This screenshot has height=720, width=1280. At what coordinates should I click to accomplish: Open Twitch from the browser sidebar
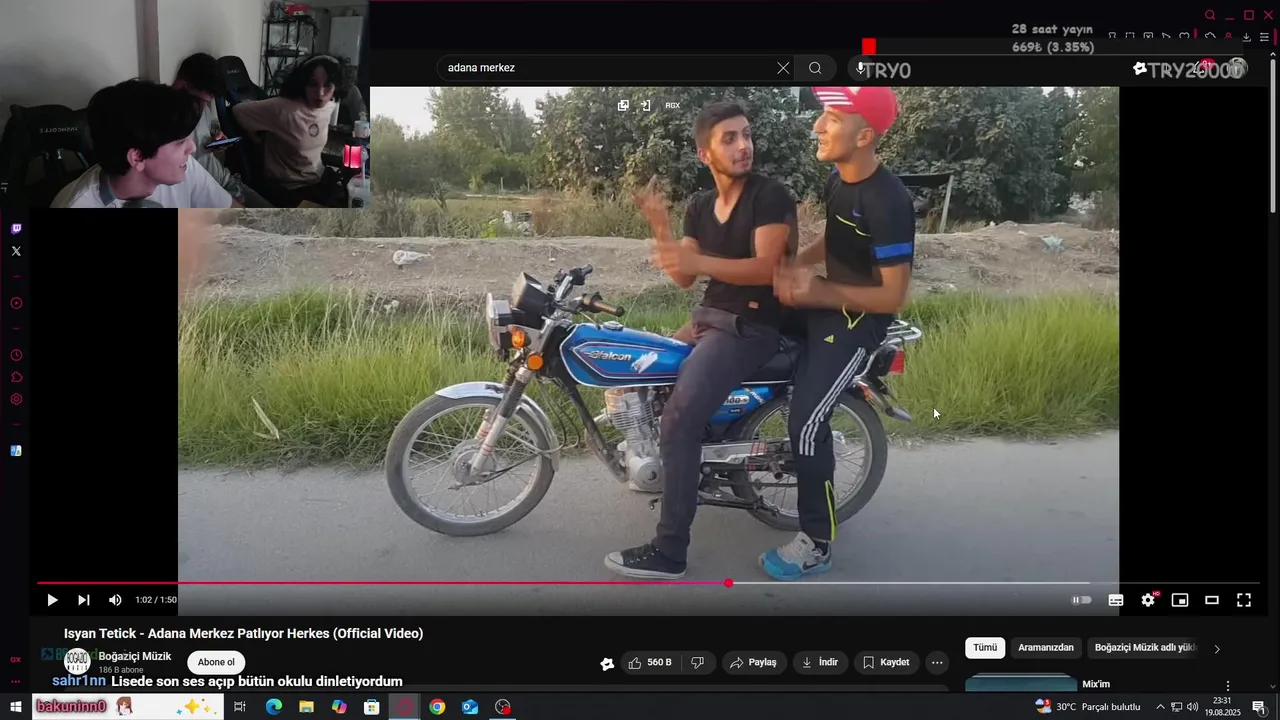[x=16, y=229]
